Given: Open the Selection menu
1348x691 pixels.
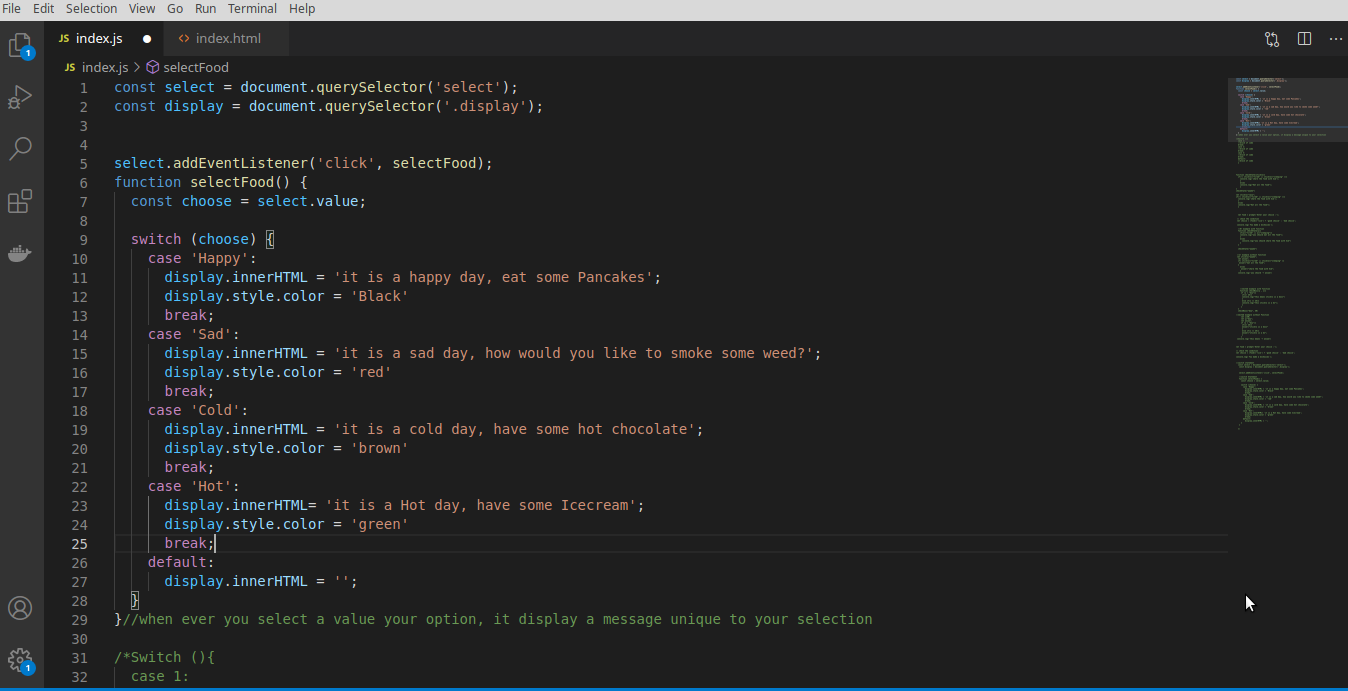Looking at the screenshot, I should 92,8.
